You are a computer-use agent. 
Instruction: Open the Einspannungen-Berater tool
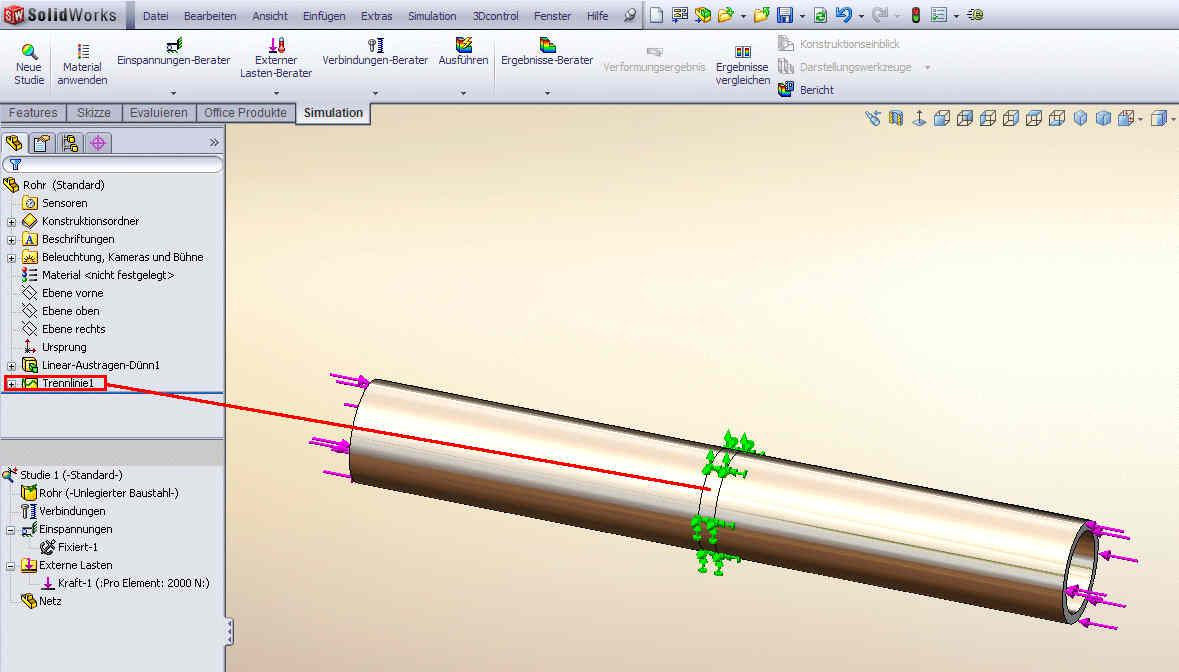point(174,53)
